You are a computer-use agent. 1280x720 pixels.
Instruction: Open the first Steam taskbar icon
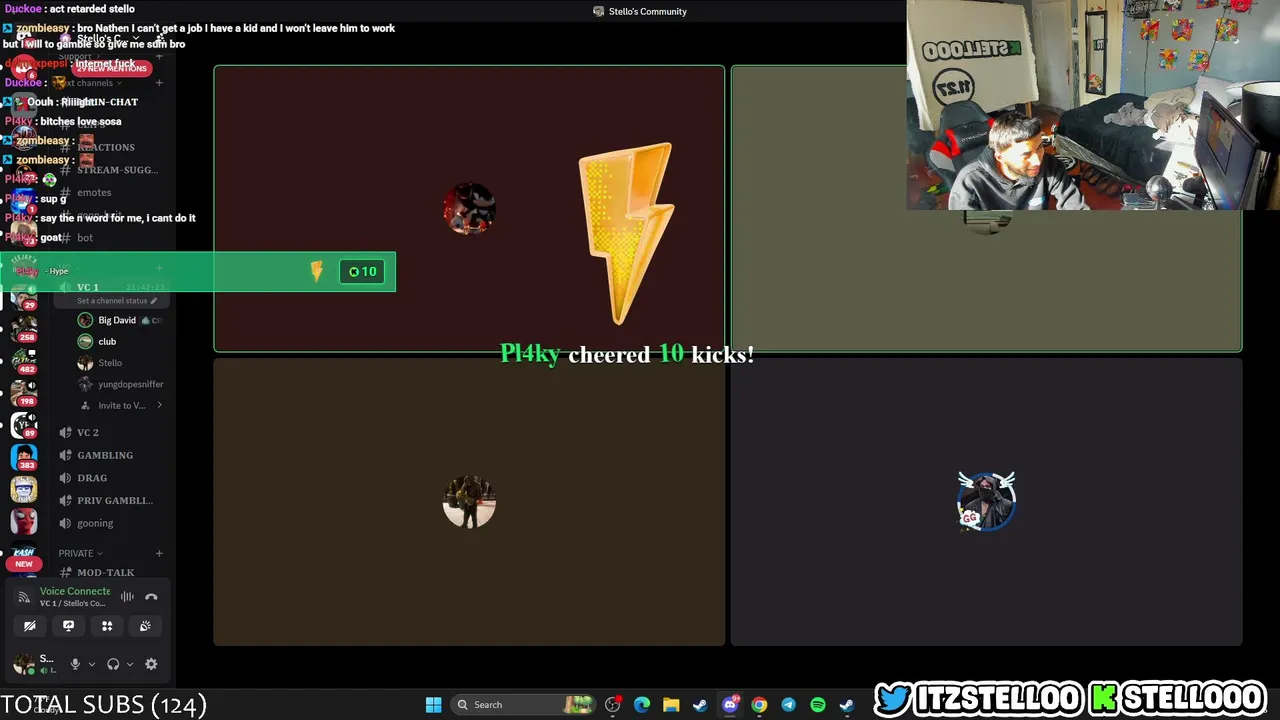click(700, 705)
